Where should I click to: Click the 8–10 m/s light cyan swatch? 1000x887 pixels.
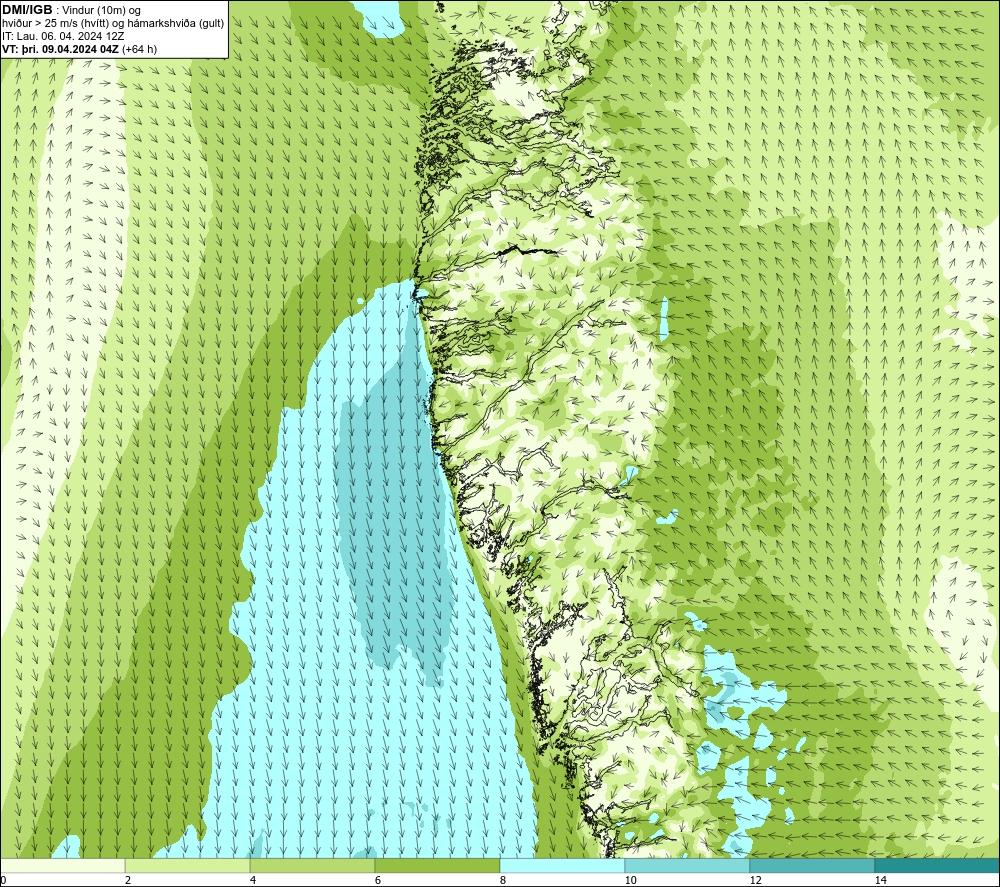[562, 866]
